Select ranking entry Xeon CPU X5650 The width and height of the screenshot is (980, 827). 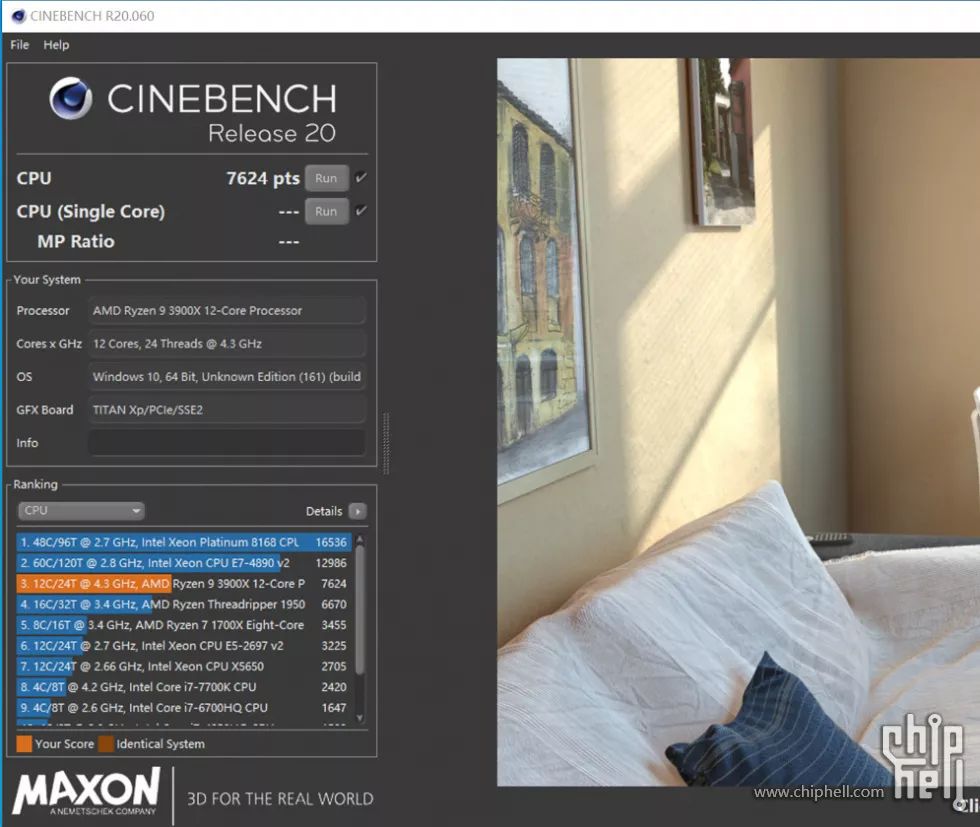pos(184,666)
